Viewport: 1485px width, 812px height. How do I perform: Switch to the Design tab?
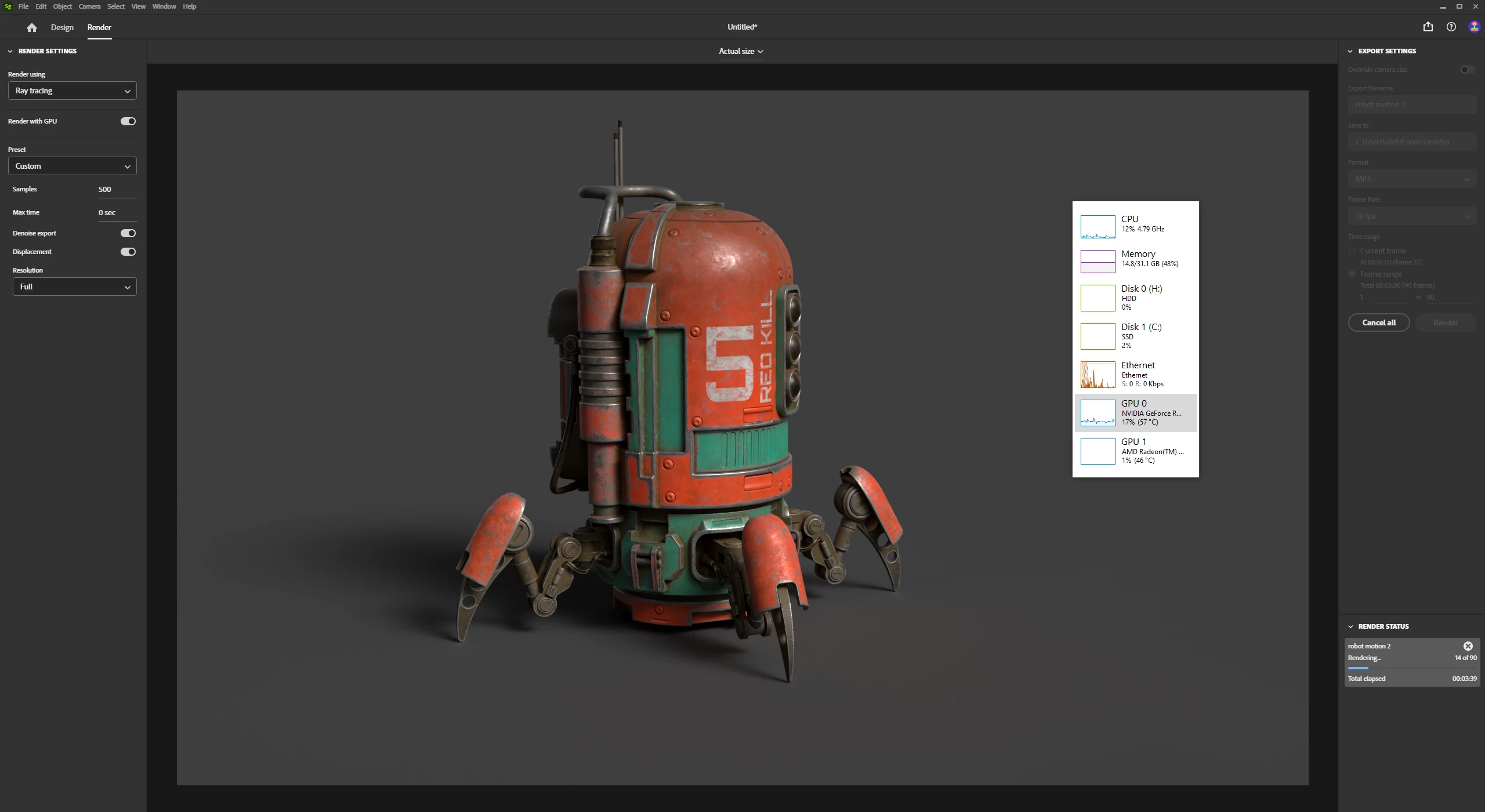point(62,27)
